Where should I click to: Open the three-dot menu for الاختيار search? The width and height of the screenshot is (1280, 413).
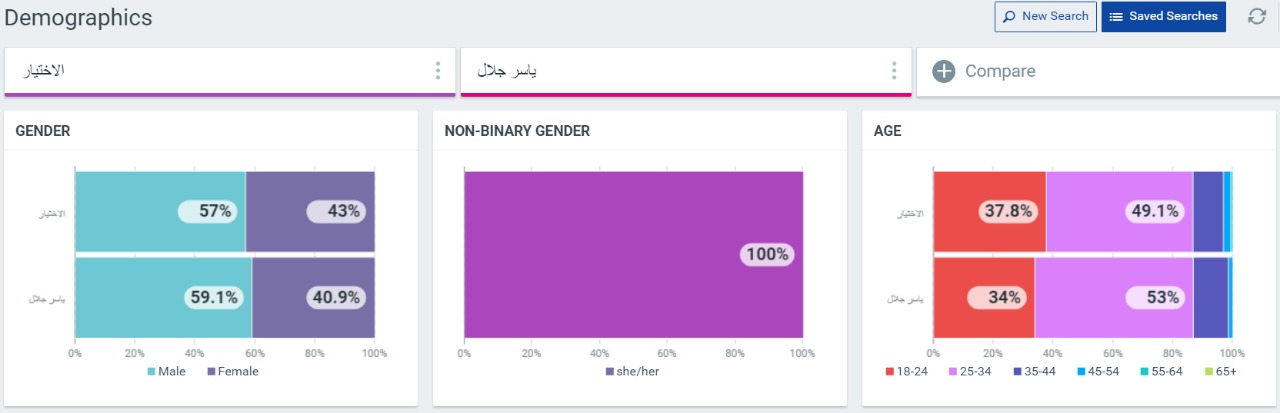pyautogui.click(x=437, y=71)
